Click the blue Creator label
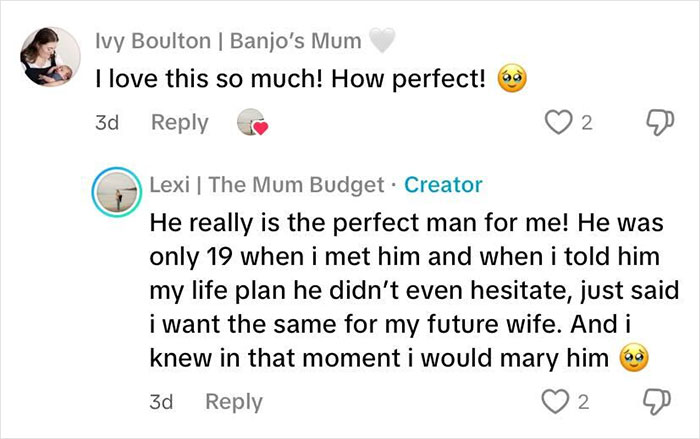Screen dimensions: 700x439 pyautogui.click(x=443, y=185)
